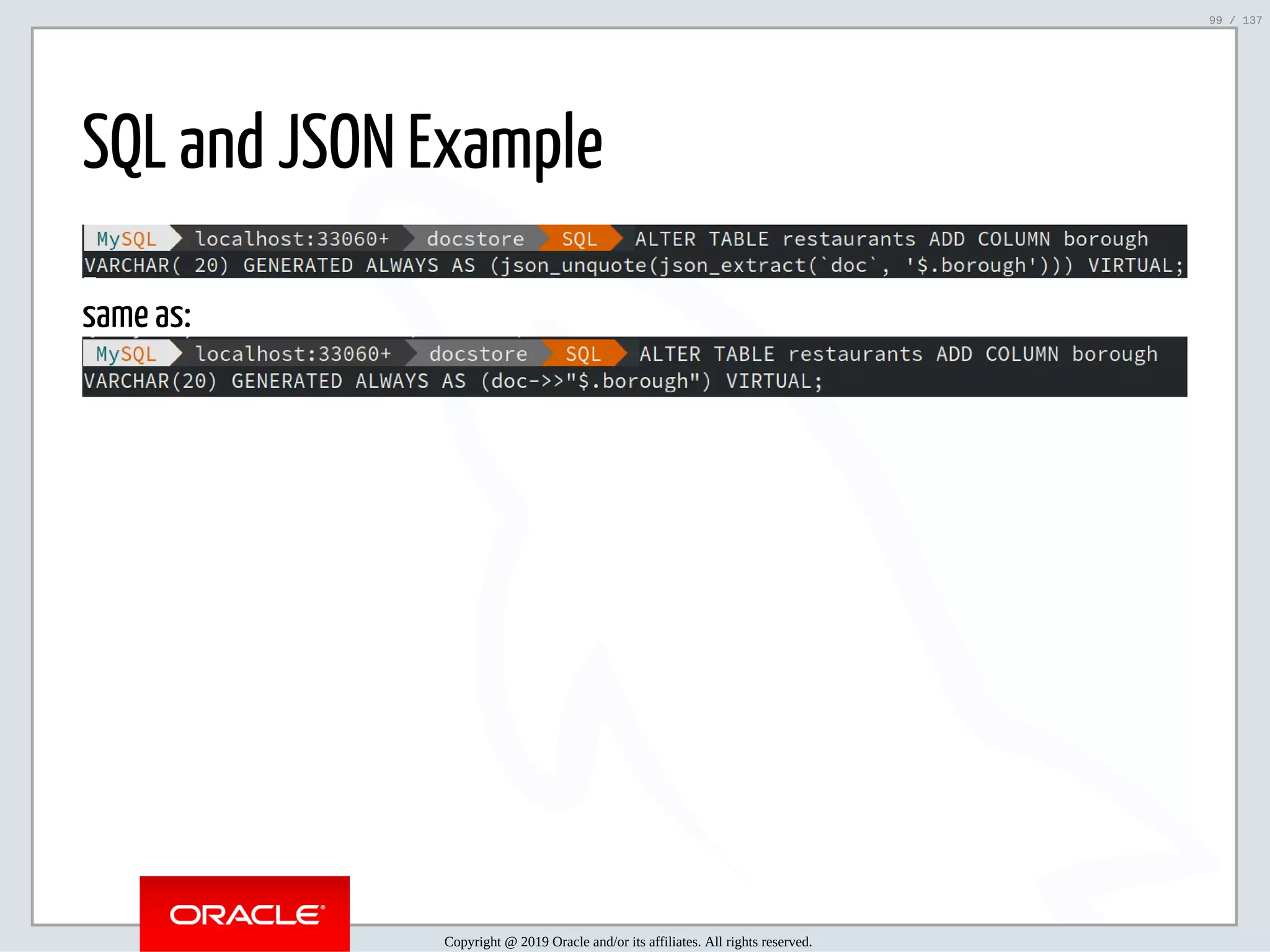This screenshot has width=1270, height=952.
Task: Click the 'docstore' segment in second terminal
Action: click(x=478, y=354)
